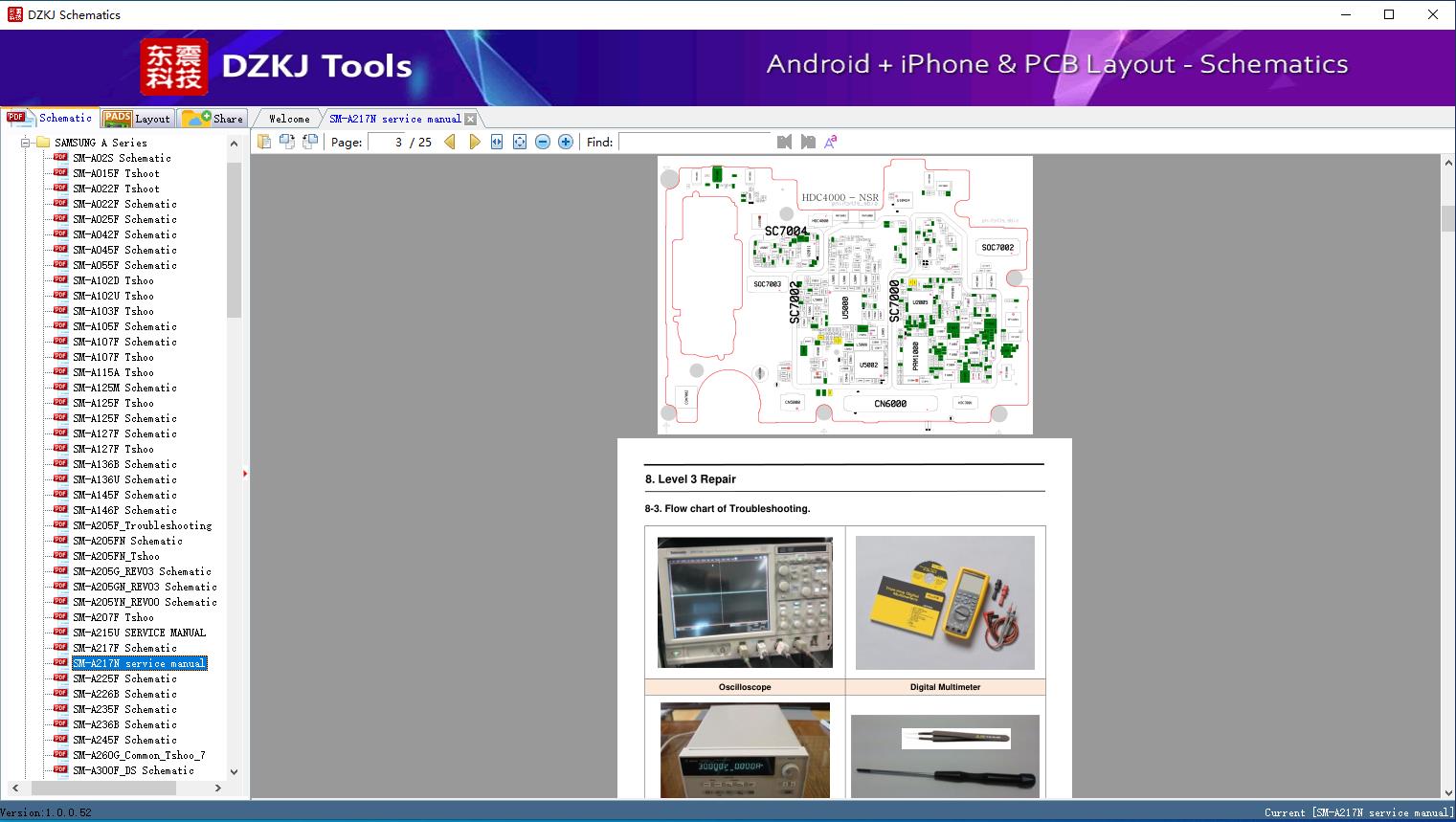
Task: Collapse the SAMSUNG A Series tree node
Action: [25, 143]
